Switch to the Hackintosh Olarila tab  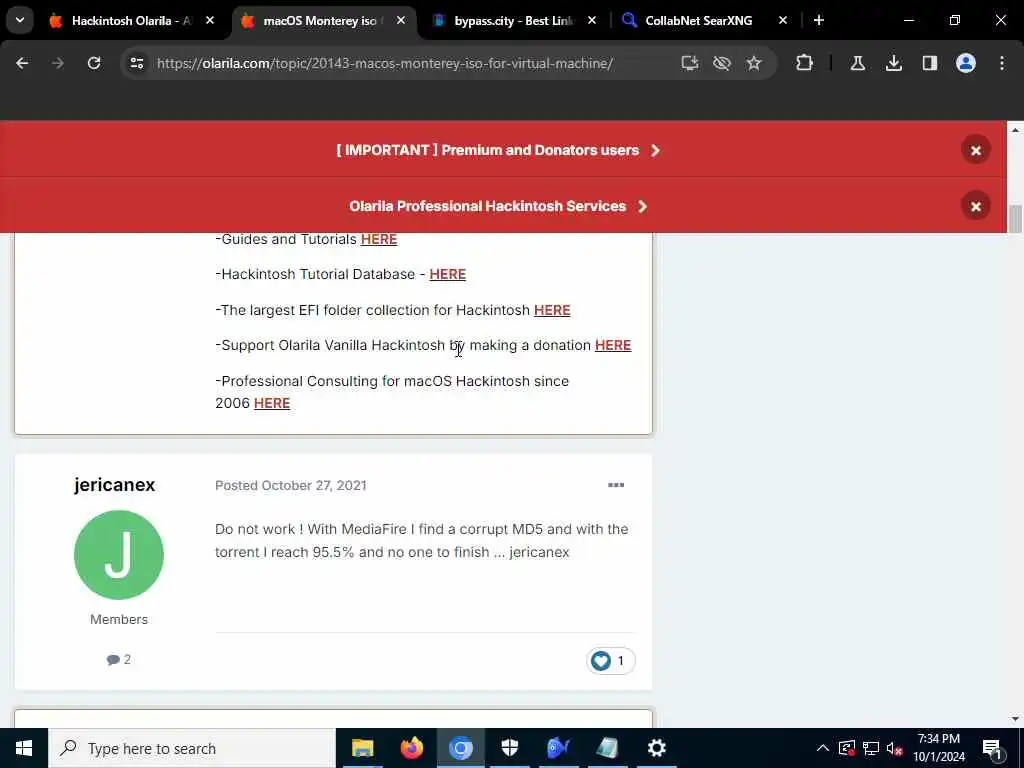131,21
